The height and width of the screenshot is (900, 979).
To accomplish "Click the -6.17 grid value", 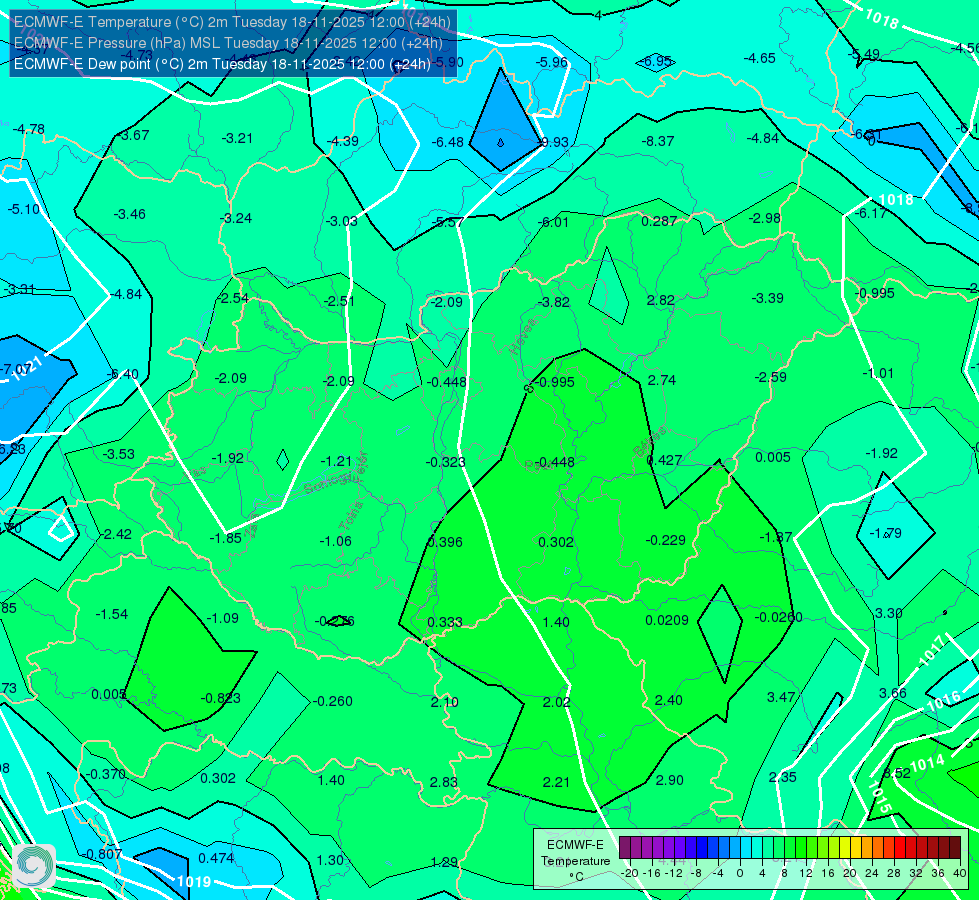I will (871, 214).
